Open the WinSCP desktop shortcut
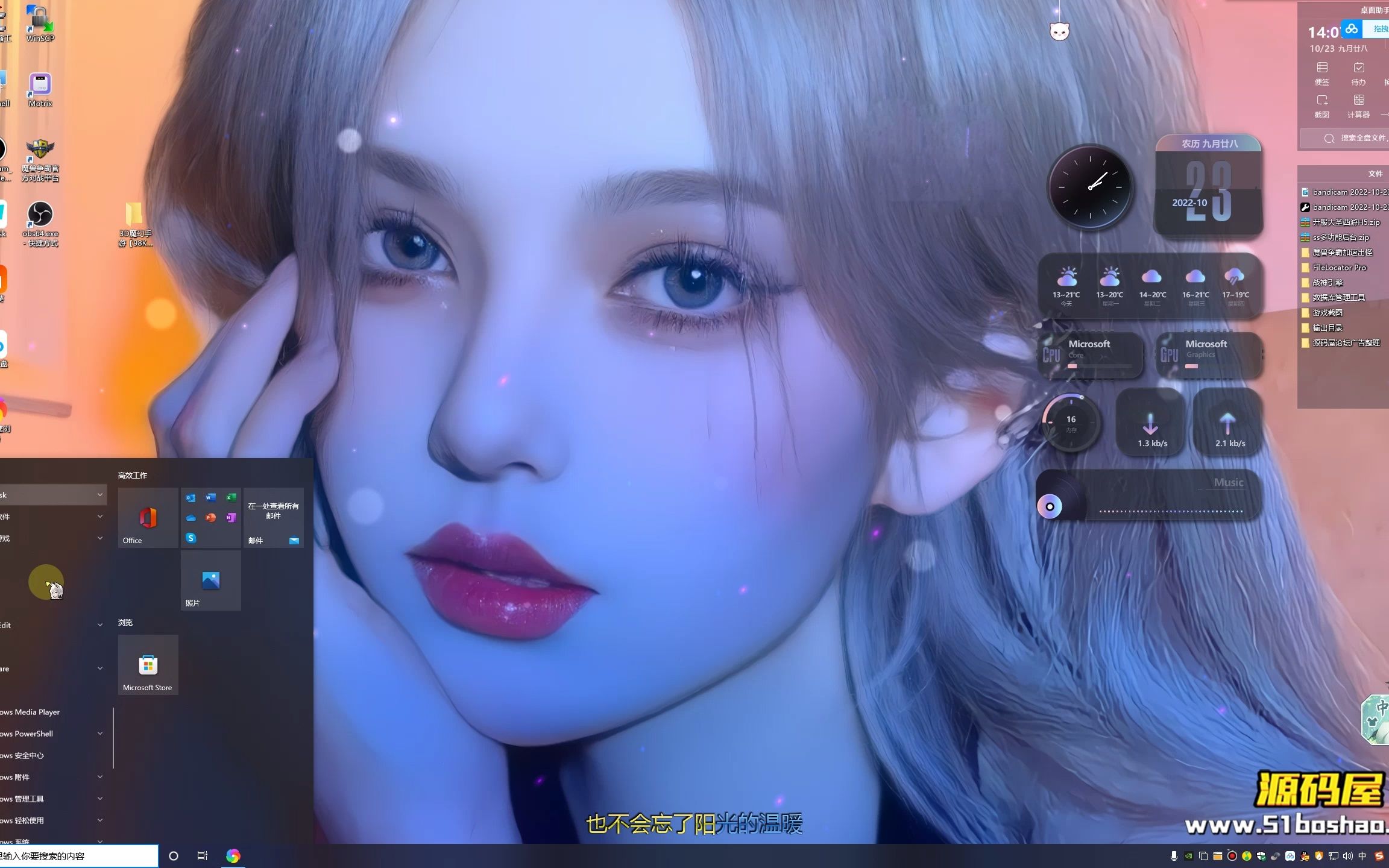The height and width of the screenshot is (868, 1389). pos(40,23)
